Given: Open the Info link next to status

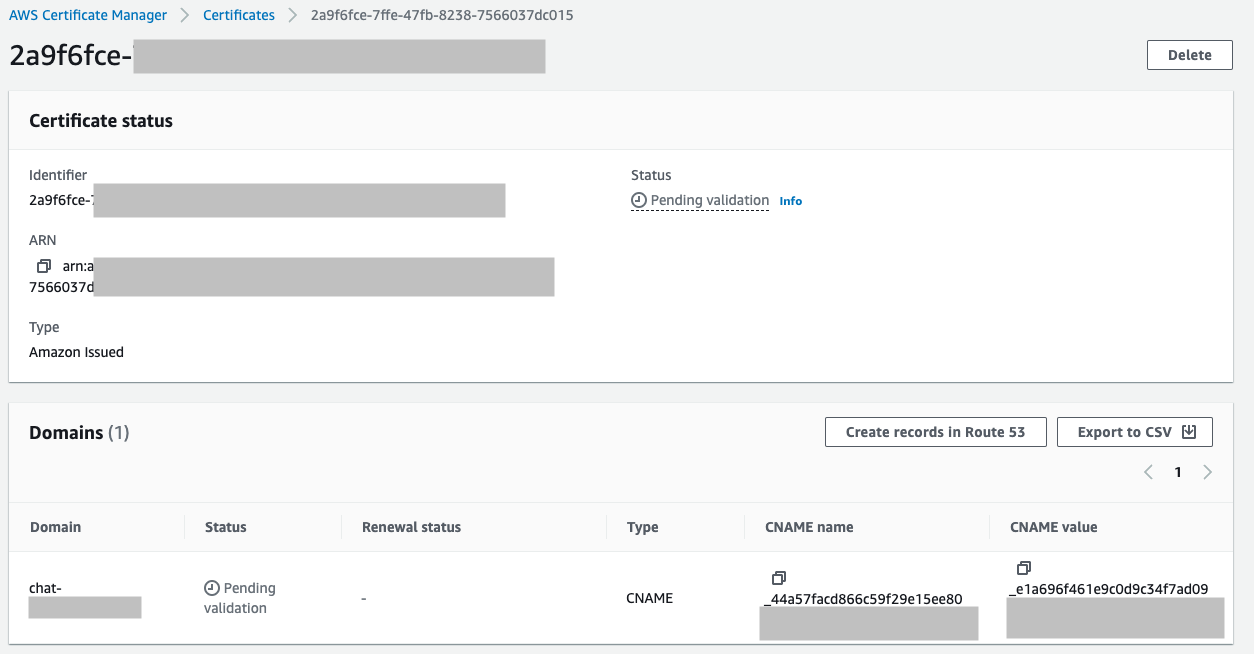Looking at the screenshot, I should tap(791, 201).
